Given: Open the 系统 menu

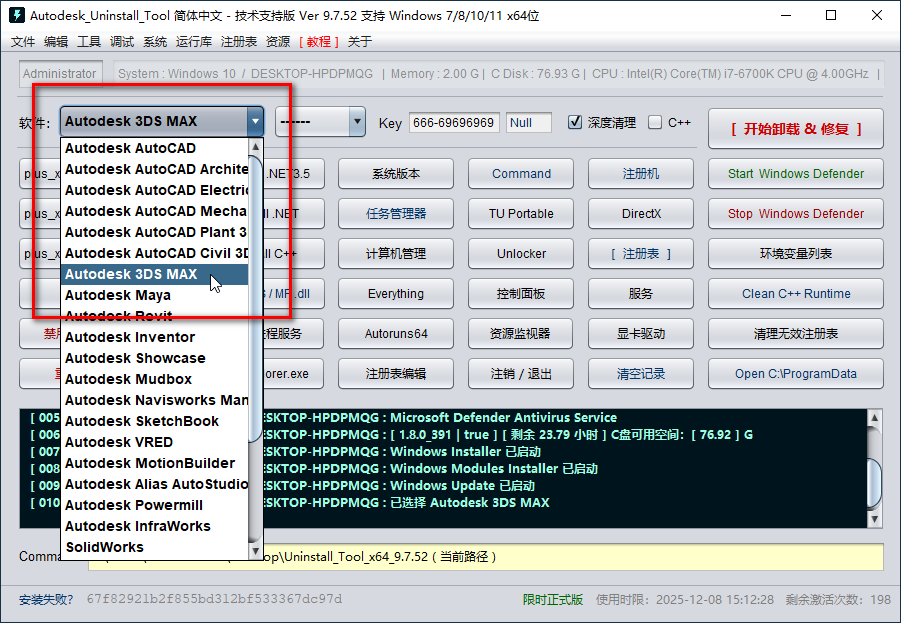Looking at the screenshot, I should pos(155,41).
